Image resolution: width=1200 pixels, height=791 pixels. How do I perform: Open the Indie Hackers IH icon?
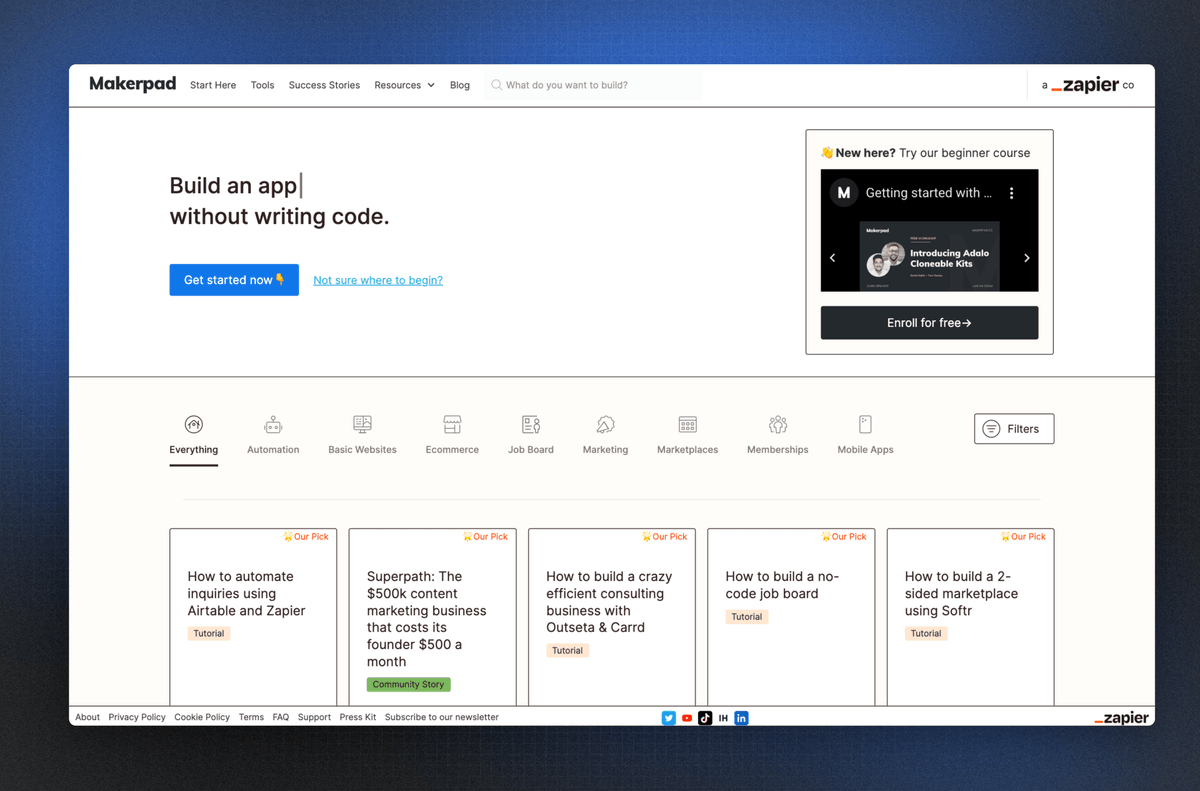[x=723, y=718]
